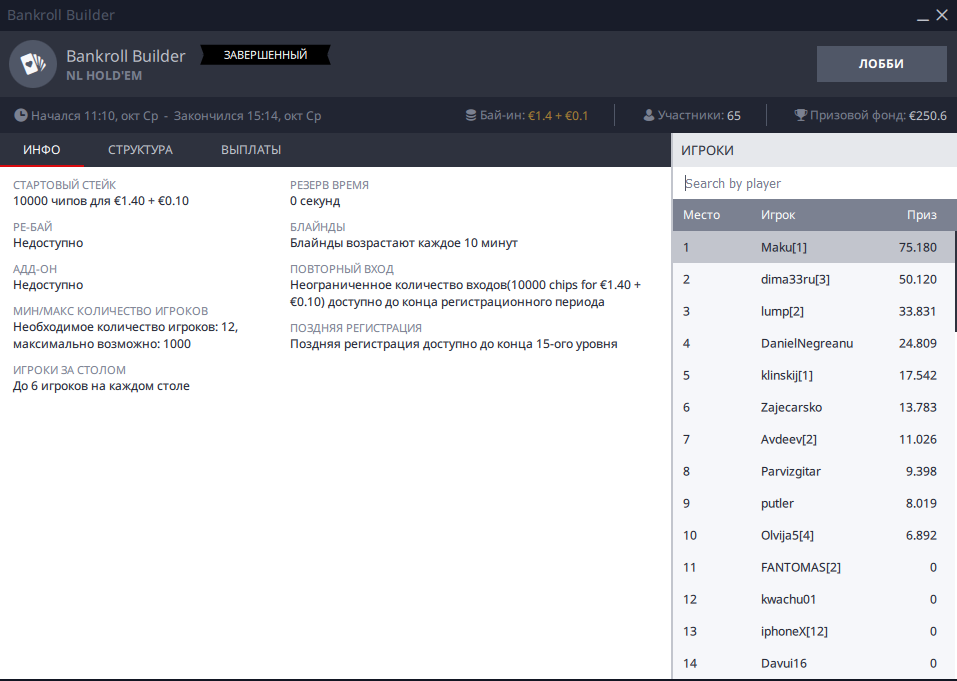957x681 pixels.
Task: Close the Bankroll Builder window
Action: tap(941, 15)
